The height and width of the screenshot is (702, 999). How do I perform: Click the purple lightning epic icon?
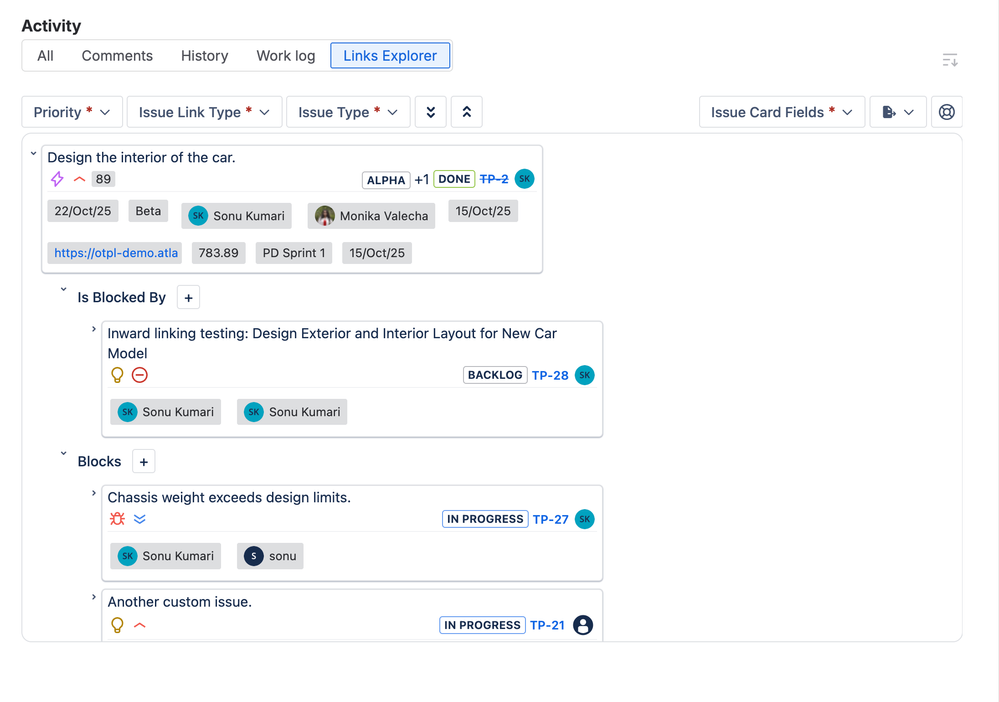(x=57, y=179)
